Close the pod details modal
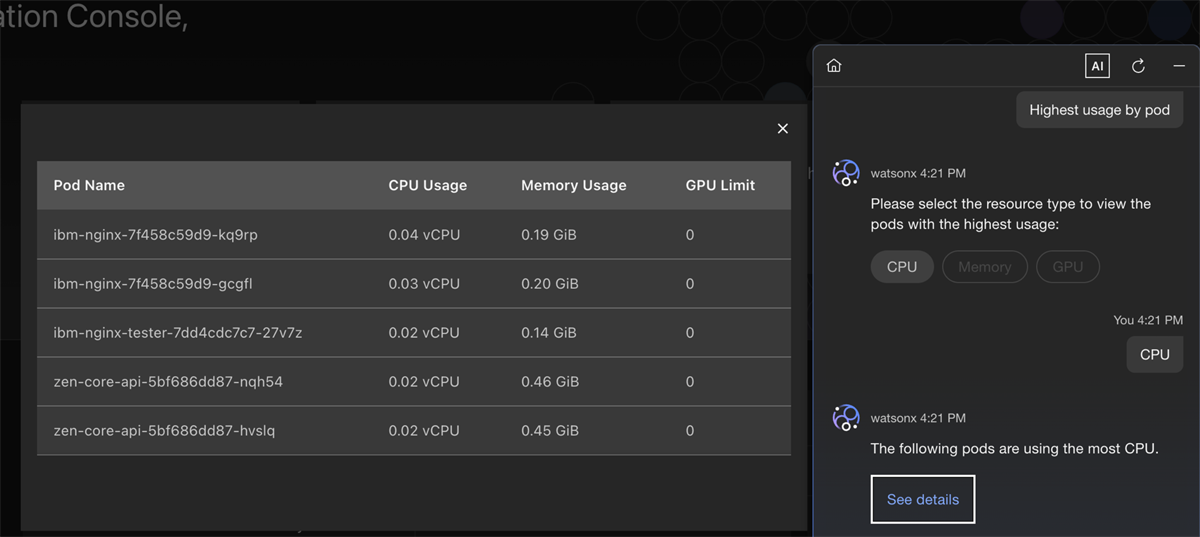Viewport: 1200px width, 537px height. pyautogui.click(x=783, y=128)
